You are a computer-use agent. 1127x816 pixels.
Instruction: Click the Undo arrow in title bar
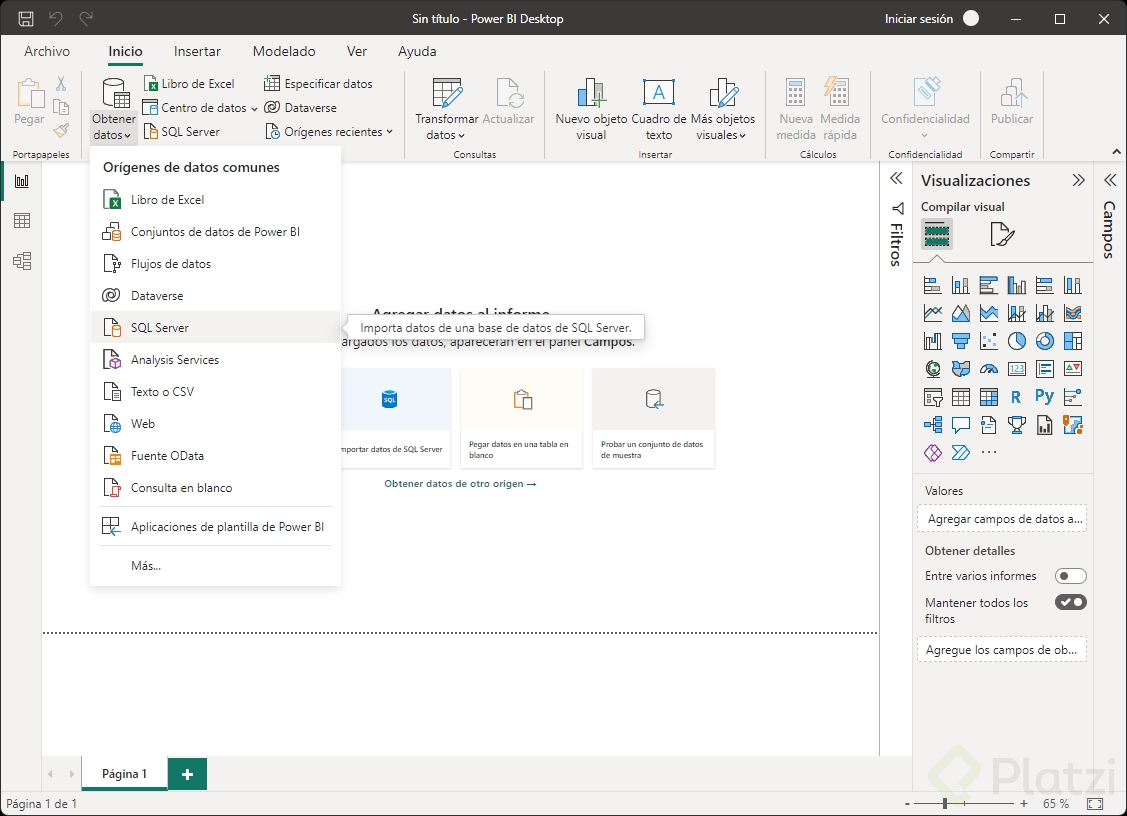tap(56, 19)
